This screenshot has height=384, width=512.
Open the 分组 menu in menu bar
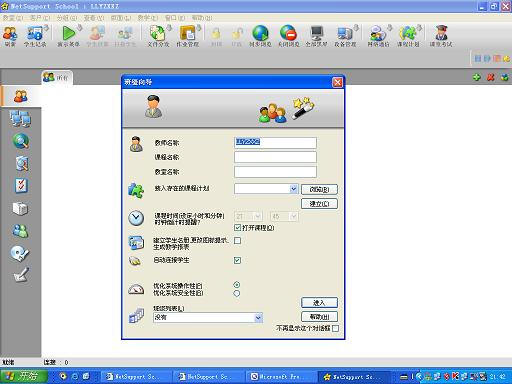(x=67, y=18)
